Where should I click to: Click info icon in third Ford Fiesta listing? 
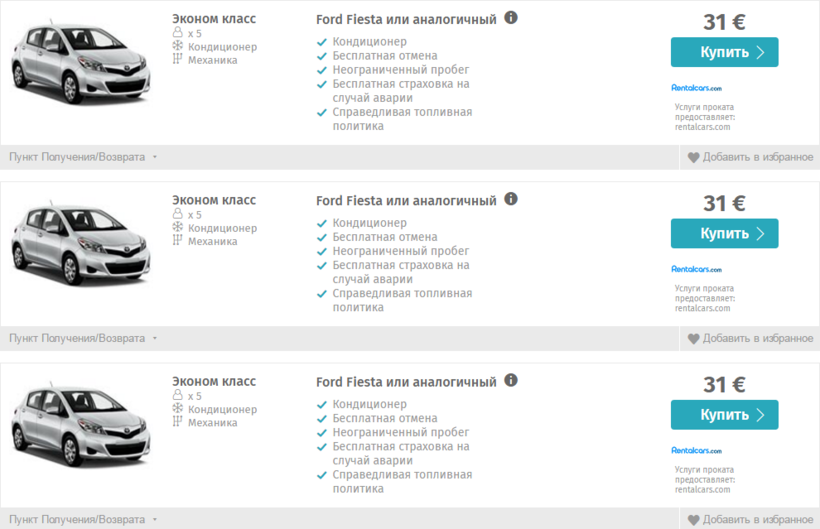click(x=511, y=380)
